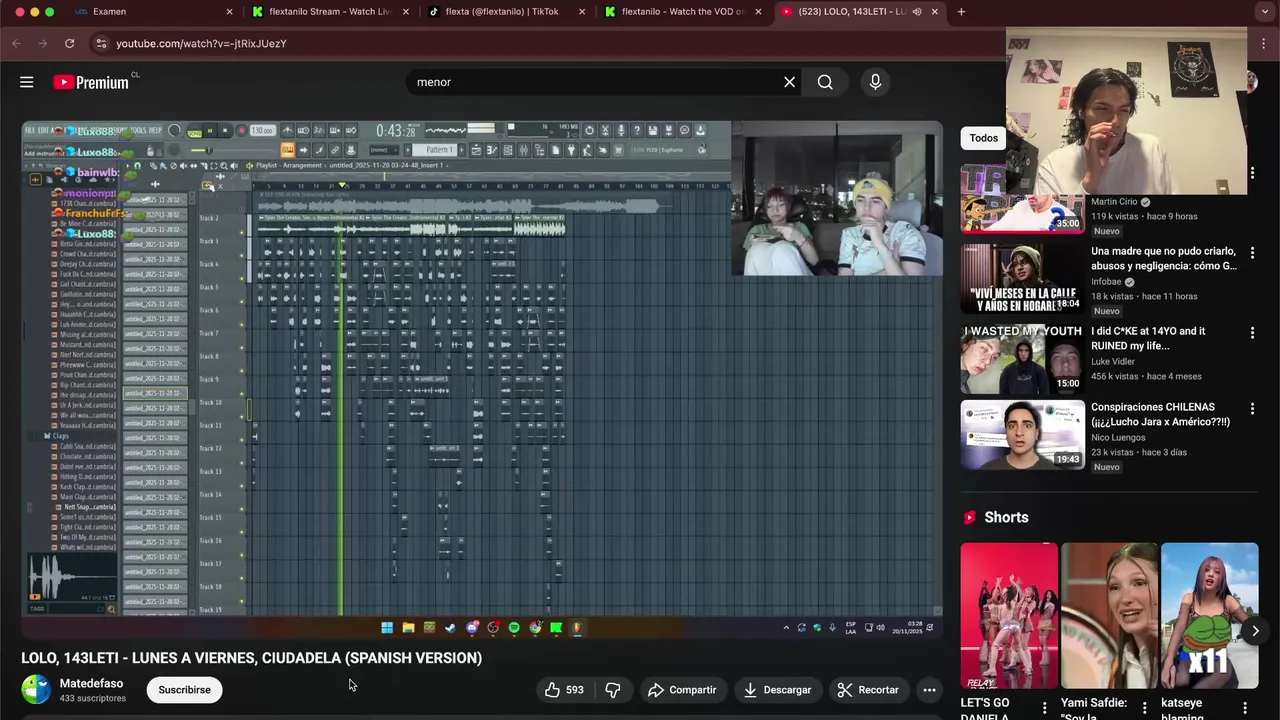The height and width of the screenshot is (720, 1280).
Task: Click the FL Studio shopping cart icon
Action: coord(618,150)
